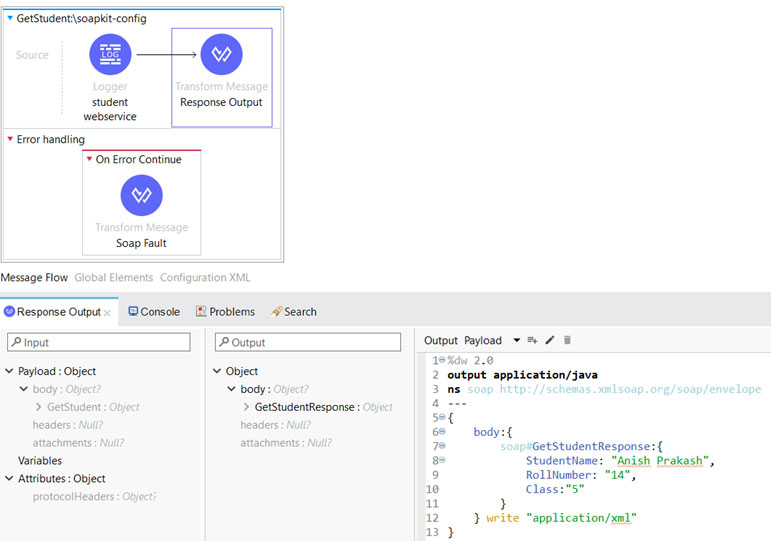Image resolution: width=771 pixels, height=541 pixels.
Task: Click write "application/xml" in code
Action: pyautogui.click(x=561, y=517)
